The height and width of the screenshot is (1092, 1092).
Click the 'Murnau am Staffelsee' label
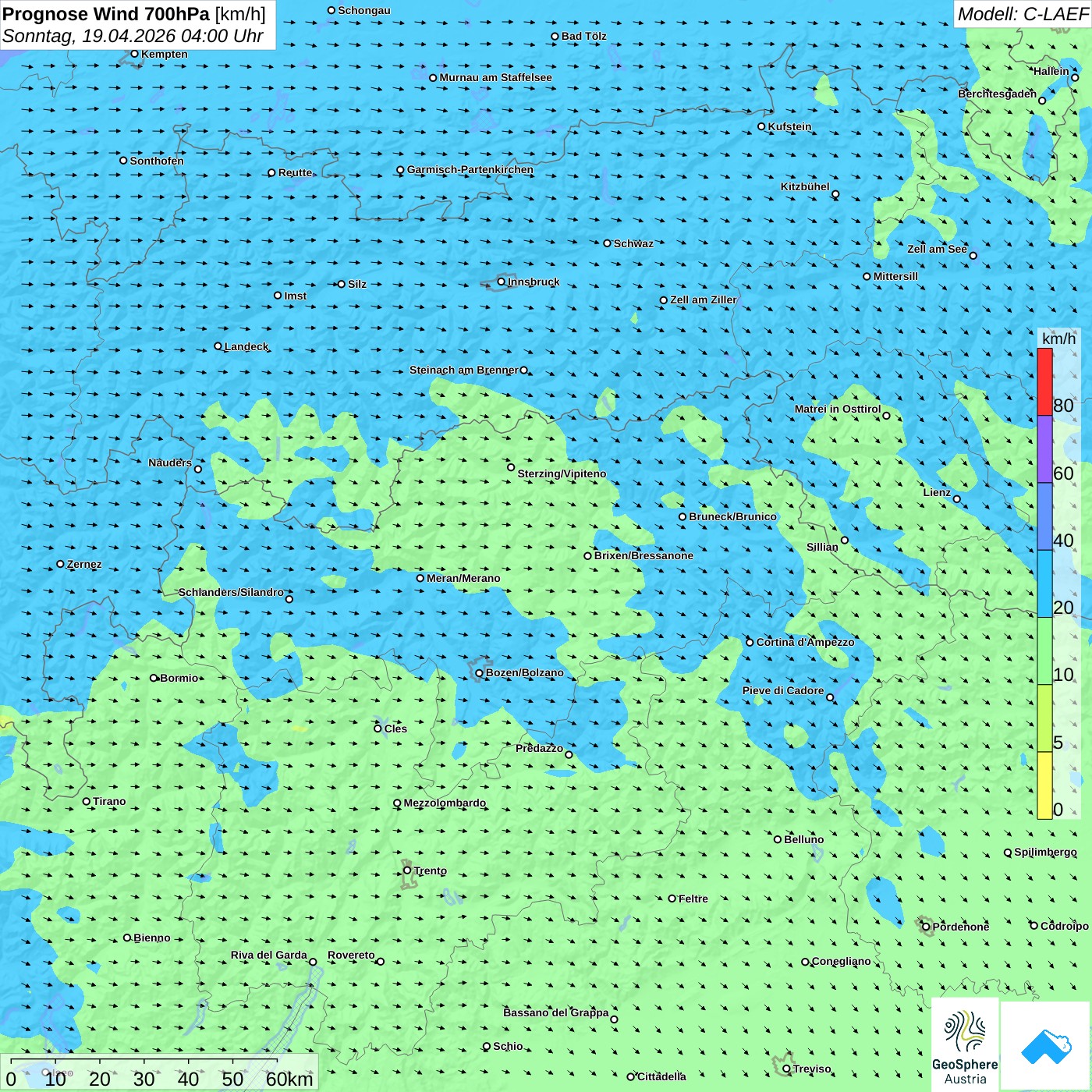[495, 77]
